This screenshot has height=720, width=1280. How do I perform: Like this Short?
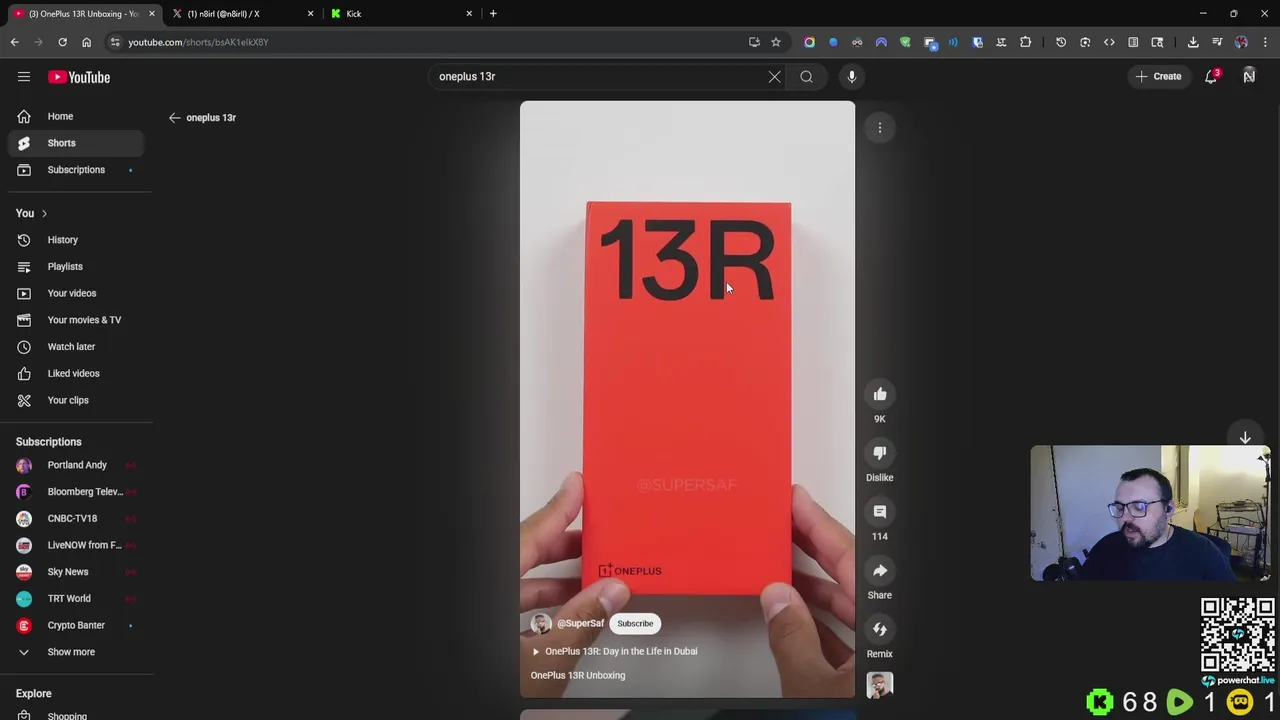[880, 394]
